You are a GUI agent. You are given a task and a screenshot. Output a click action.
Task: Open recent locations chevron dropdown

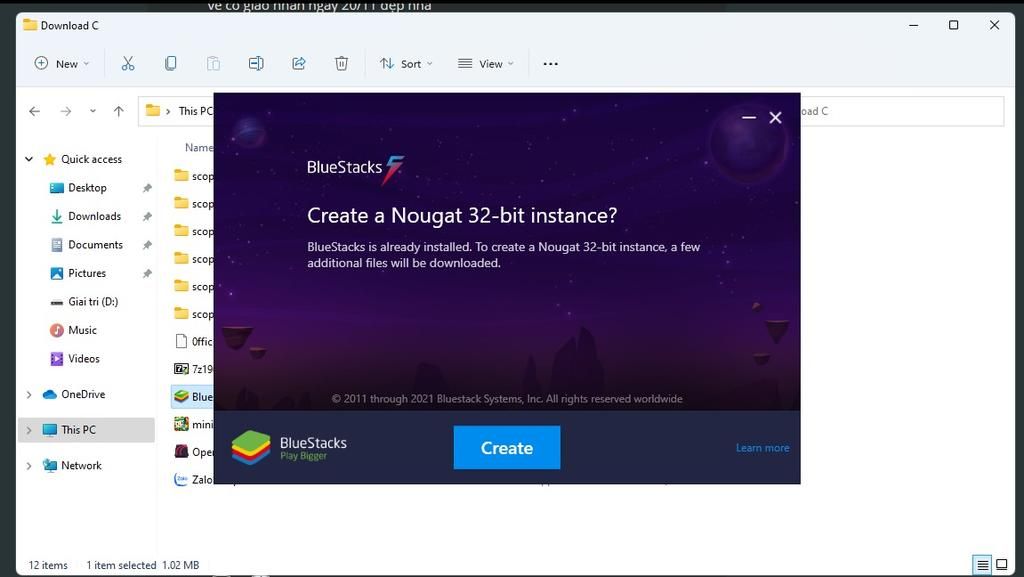93,112
